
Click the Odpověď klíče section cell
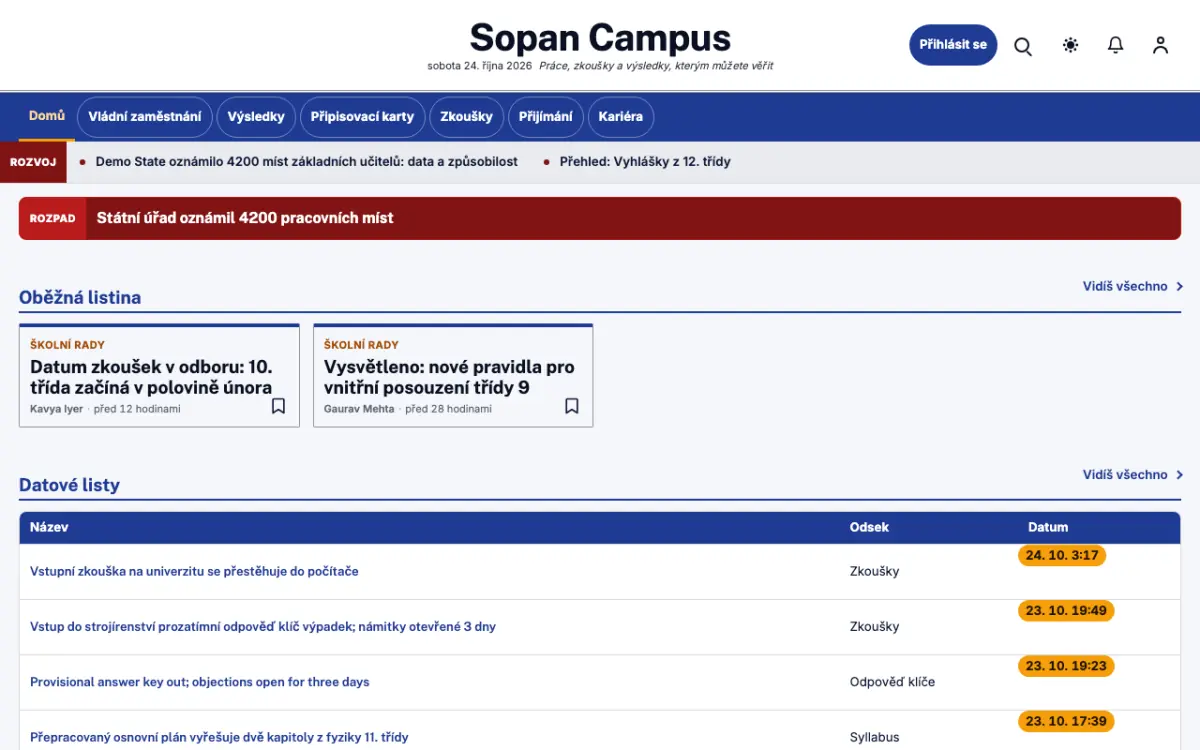(x=892, y=682)
